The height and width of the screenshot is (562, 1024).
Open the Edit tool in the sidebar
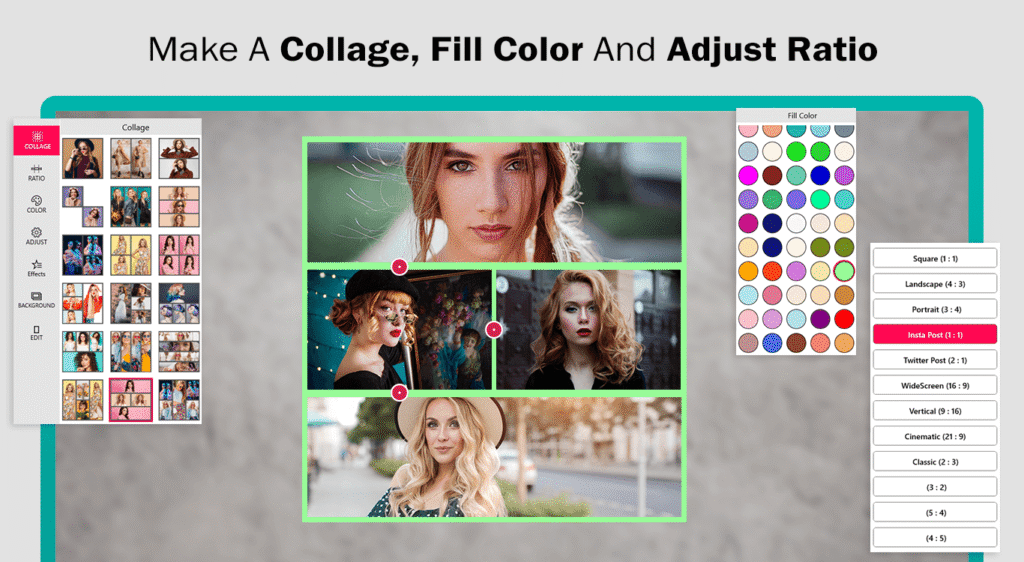tap(37, 333)
